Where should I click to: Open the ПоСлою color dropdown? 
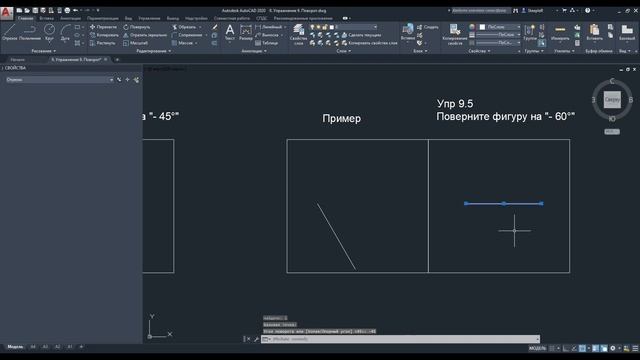pyautogui.click(x=500, y=27)
